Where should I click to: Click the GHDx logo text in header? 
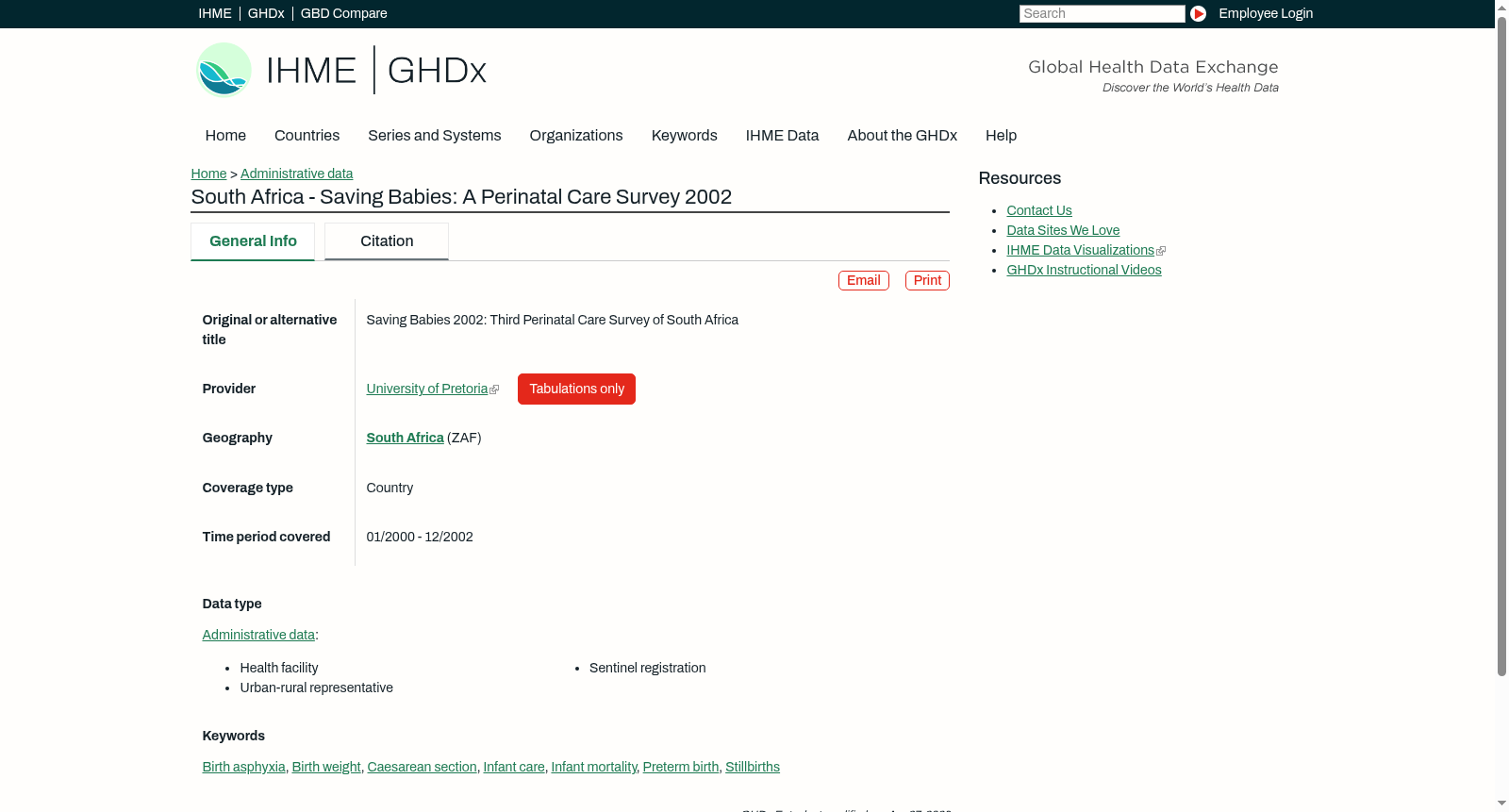[x=437, y=71]
